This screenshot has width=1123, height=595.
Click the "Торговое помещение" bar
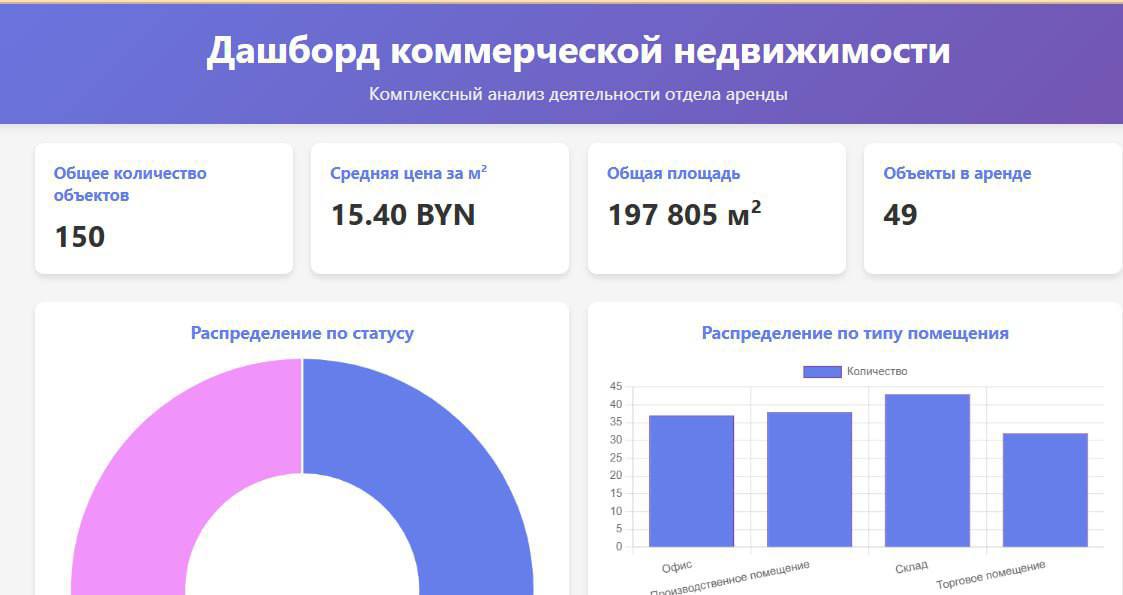tap(1045, 490)
